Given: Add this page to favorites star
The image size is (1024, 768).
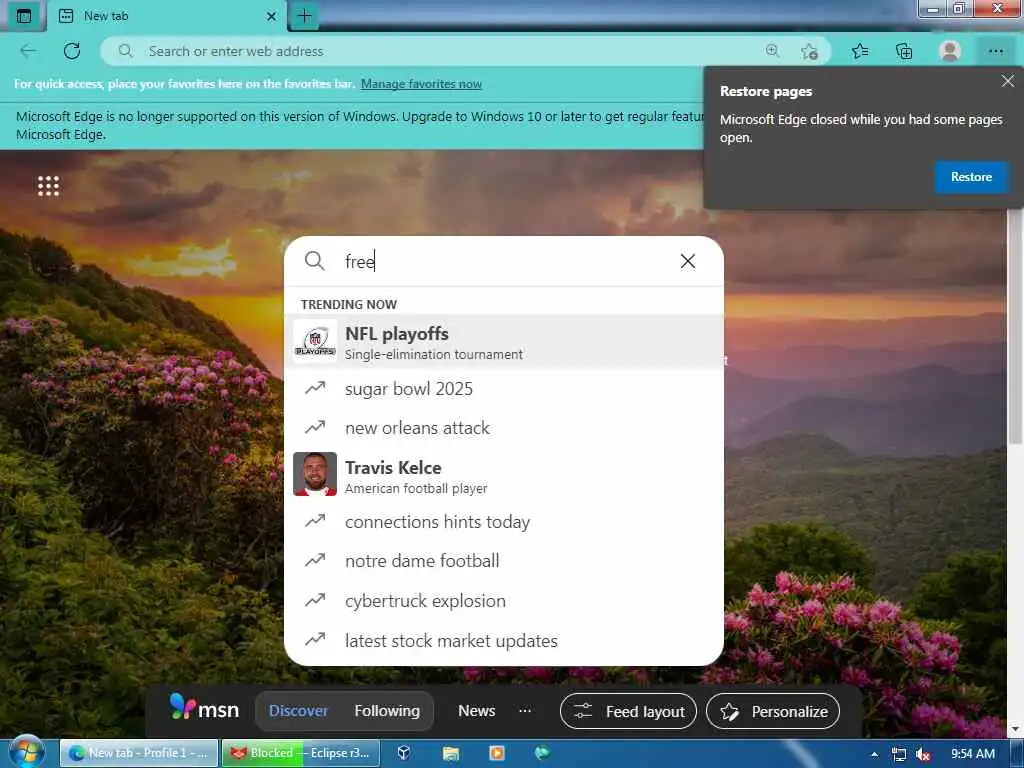Looking at the screenshot, I should [809, 51].
